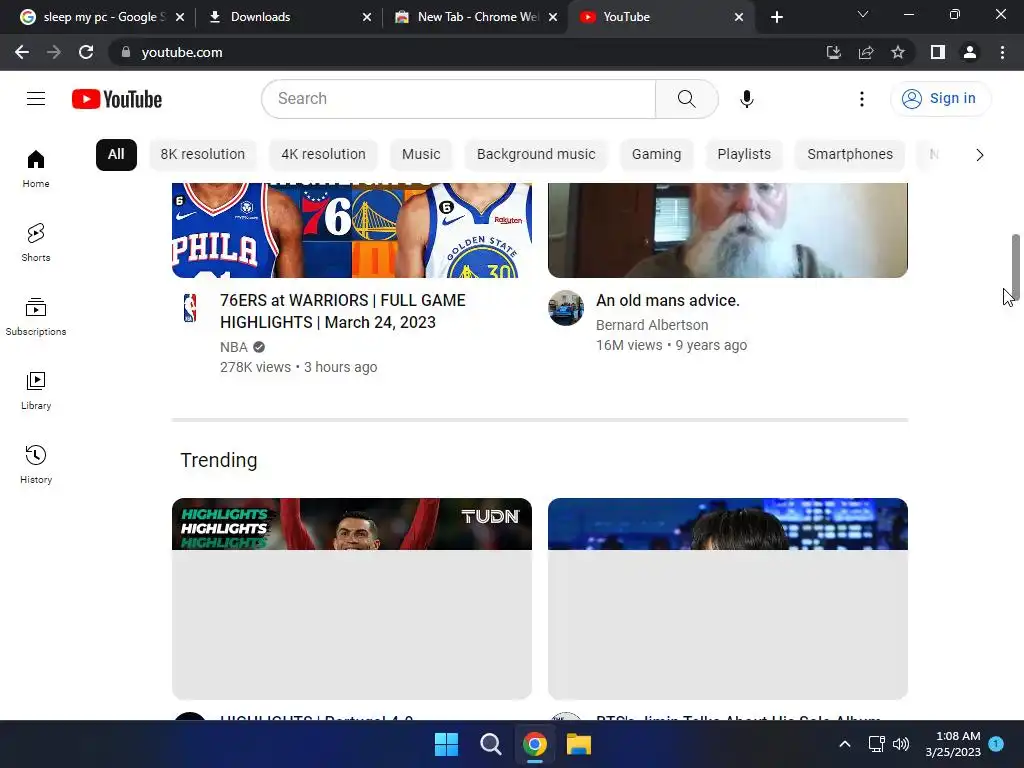Open a new browser tab
This screenshot has height=768, width=1024.
point(776,17)
